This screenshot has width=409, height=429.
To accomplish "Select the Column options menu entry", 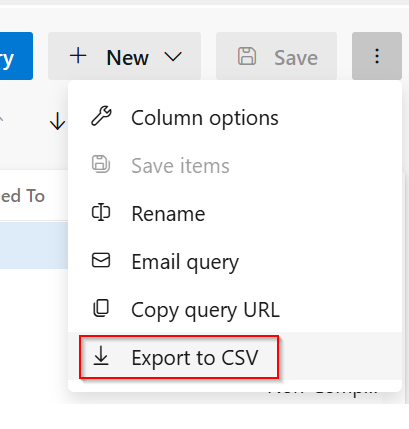I will point(235,118).
